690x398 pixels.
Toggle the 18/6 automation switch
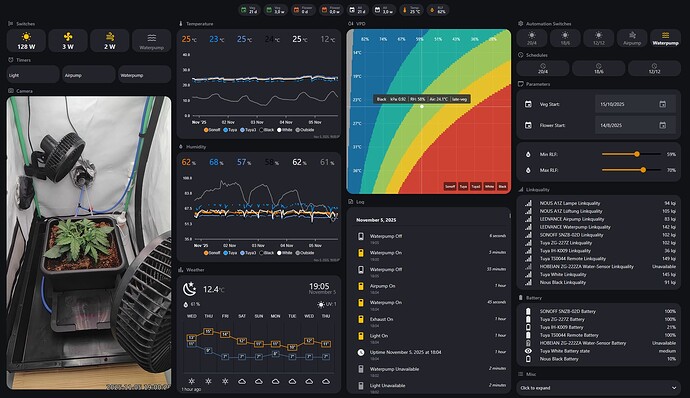click(565, 38)
